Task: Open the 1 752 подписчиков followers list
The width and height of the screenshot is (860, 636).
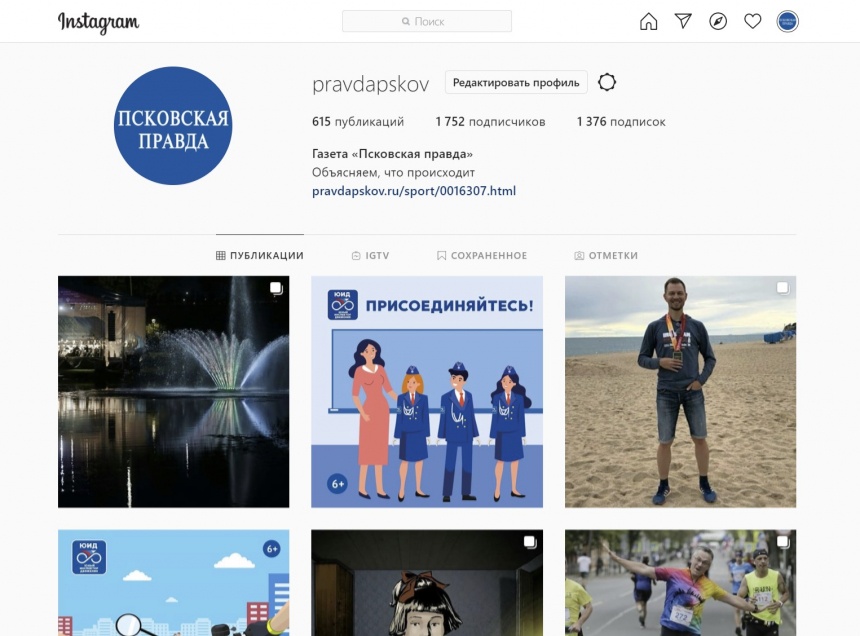Action: 490,122
